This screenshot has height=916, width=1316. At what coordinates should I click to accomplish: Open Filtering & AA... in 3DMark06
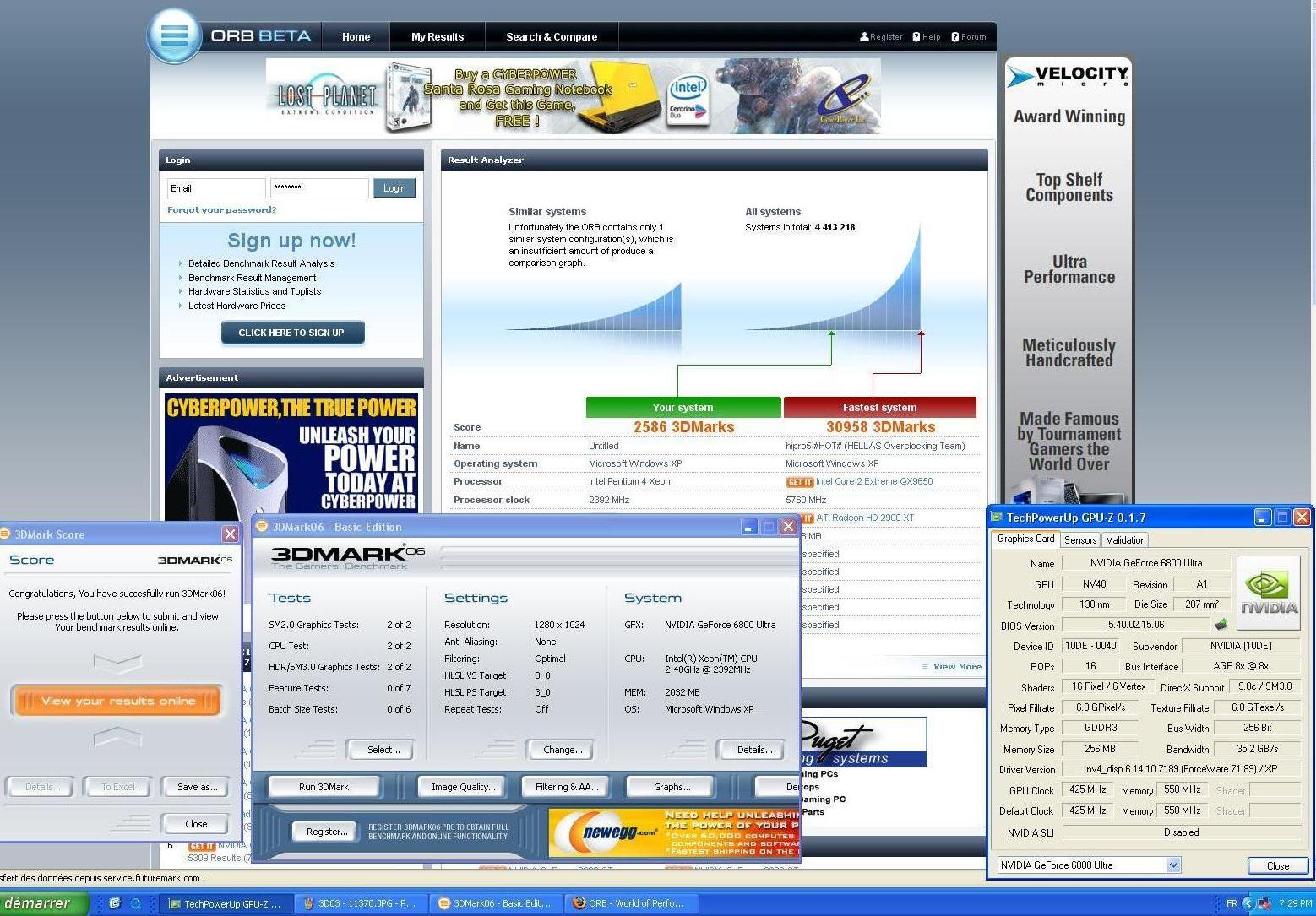coord(567,787)
